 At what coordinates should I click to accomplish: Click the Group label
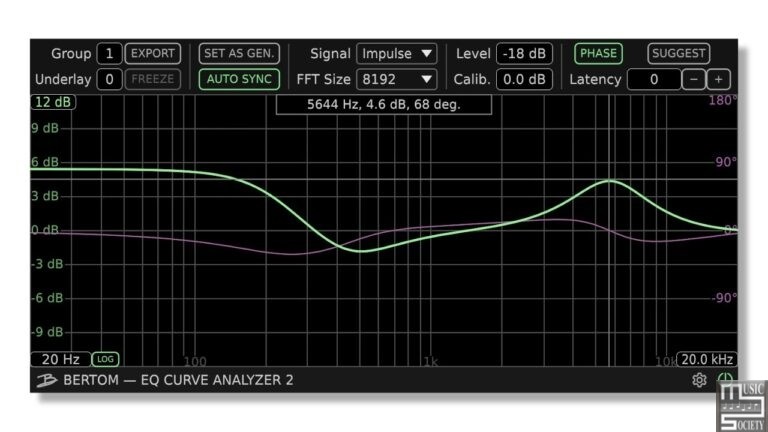click(71, 54)
